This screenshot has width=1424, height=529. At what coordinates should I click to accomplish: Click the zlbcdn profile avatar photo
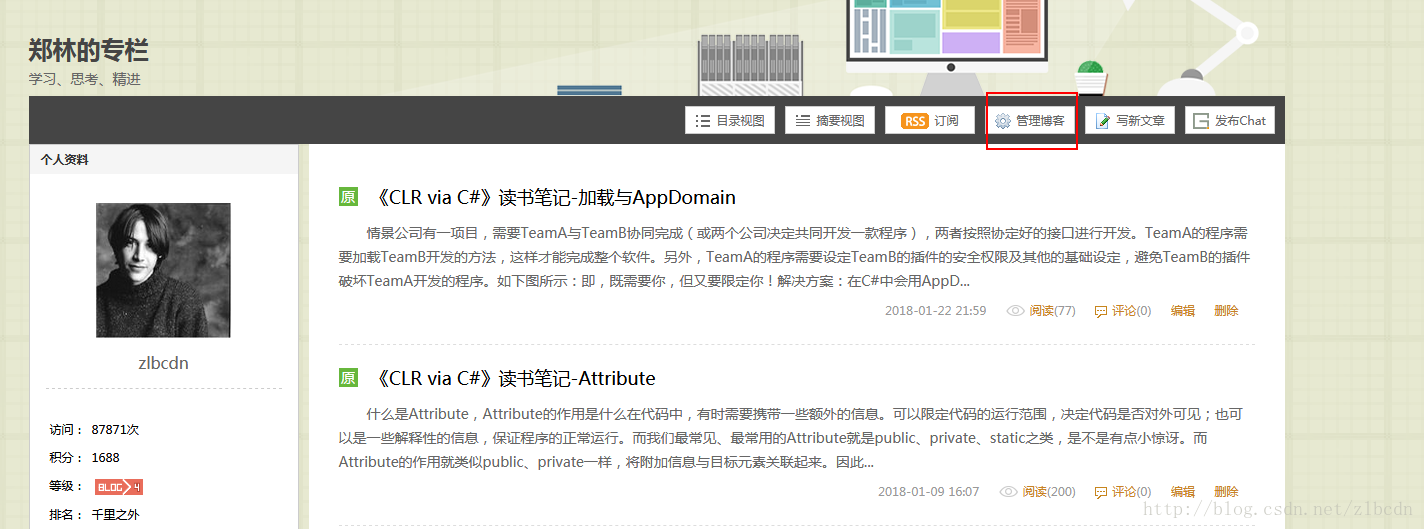[163, 270]
